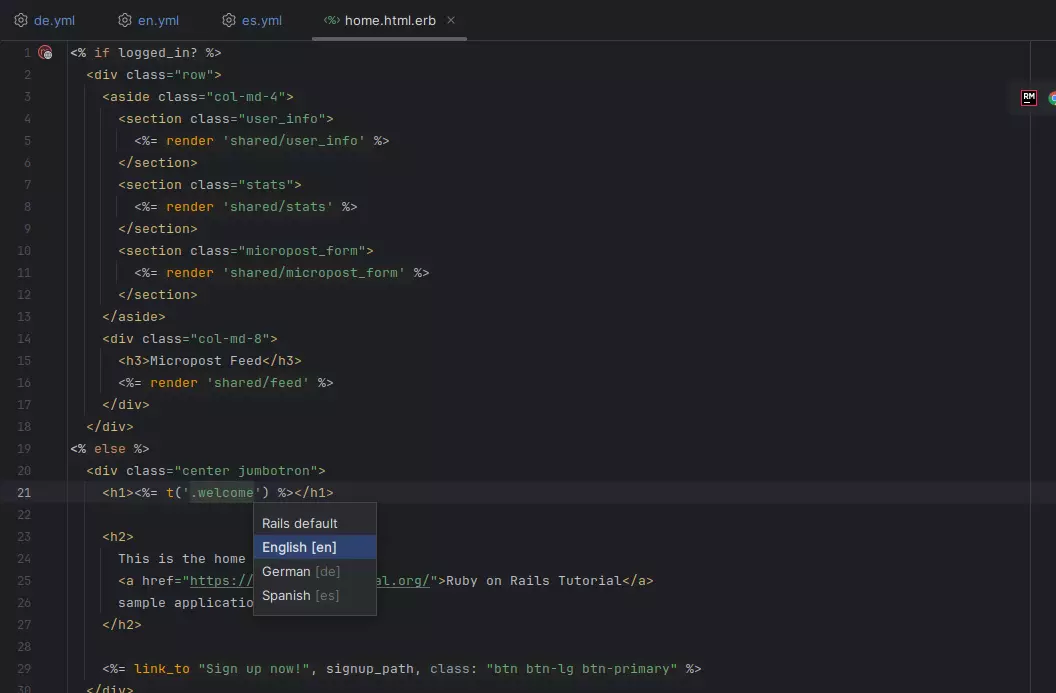This screenshot has height=693, width=1056.
Task: Launch Chrome via its icon on the right
Action: [1051, 98]
